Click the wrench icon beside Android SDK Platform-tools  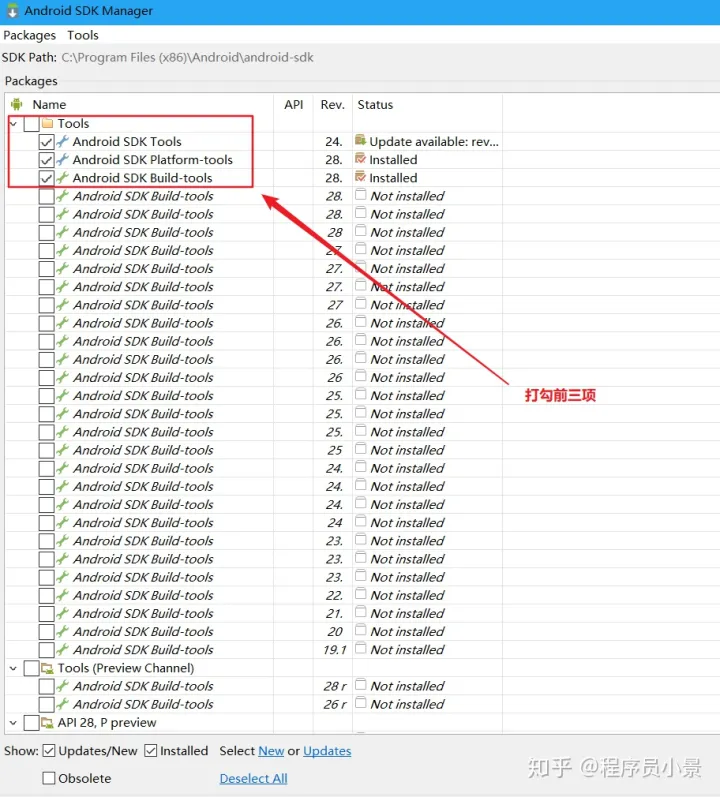62,160
